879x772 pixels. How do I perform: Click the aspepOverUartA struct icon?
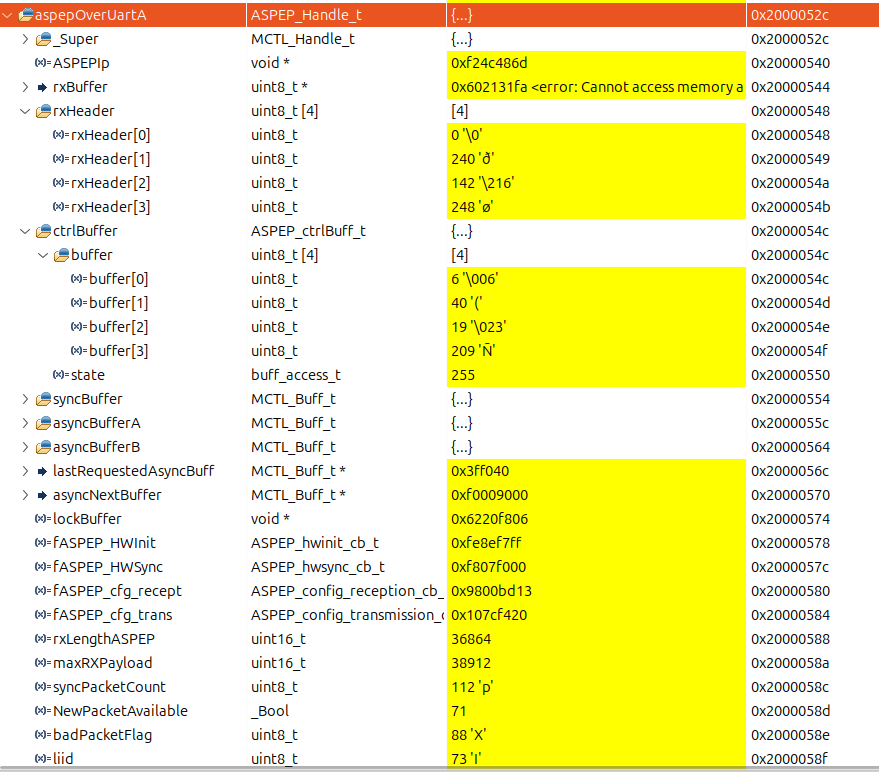(x=25, y=15)
